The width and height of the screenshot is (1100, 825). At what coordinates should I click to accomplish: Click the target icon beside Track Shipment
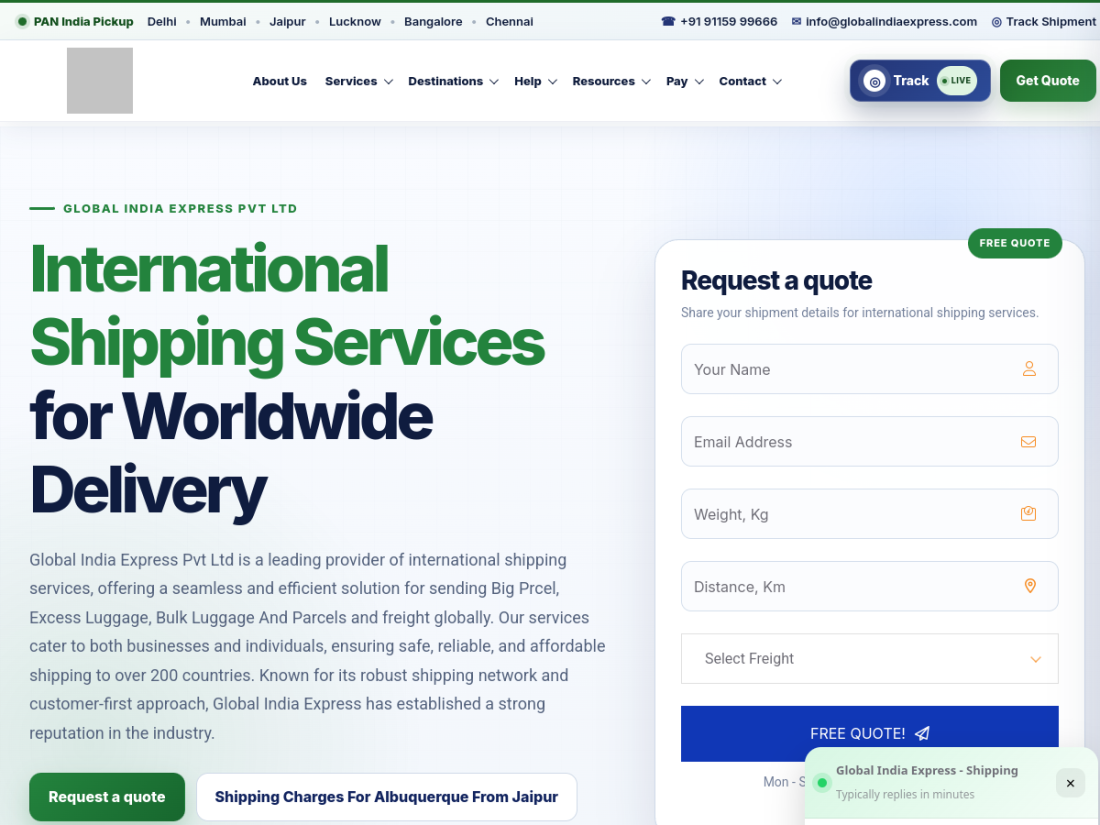[x=996, y=22]
